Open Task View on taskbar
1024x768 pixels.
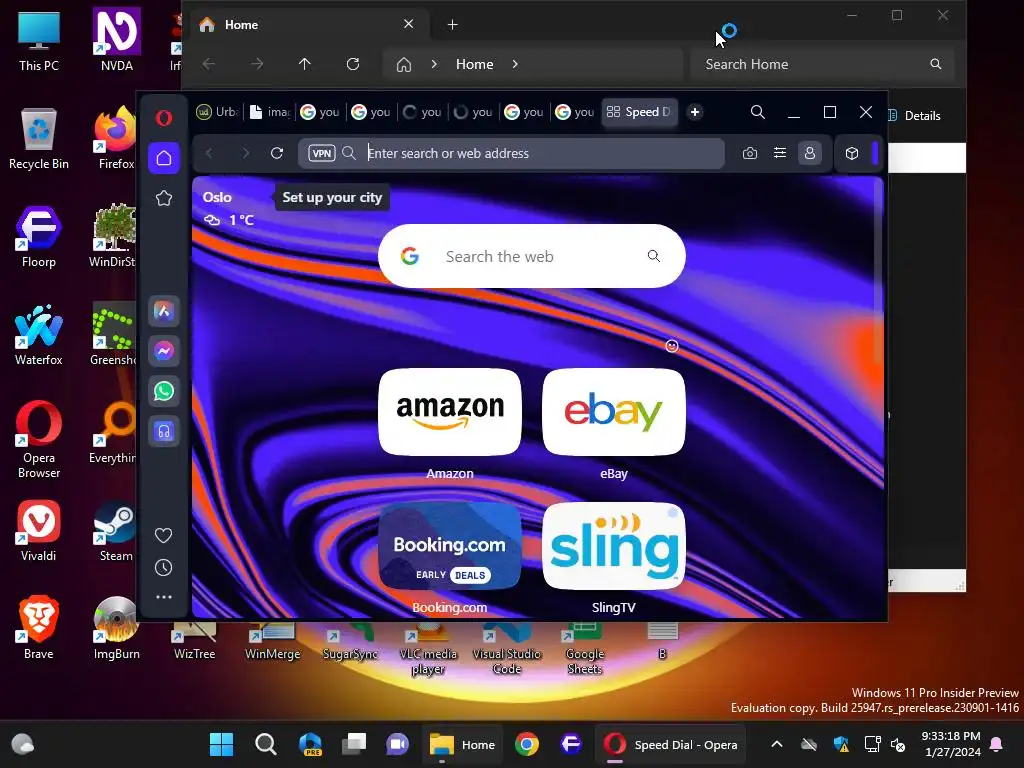[x=355, y=744]
